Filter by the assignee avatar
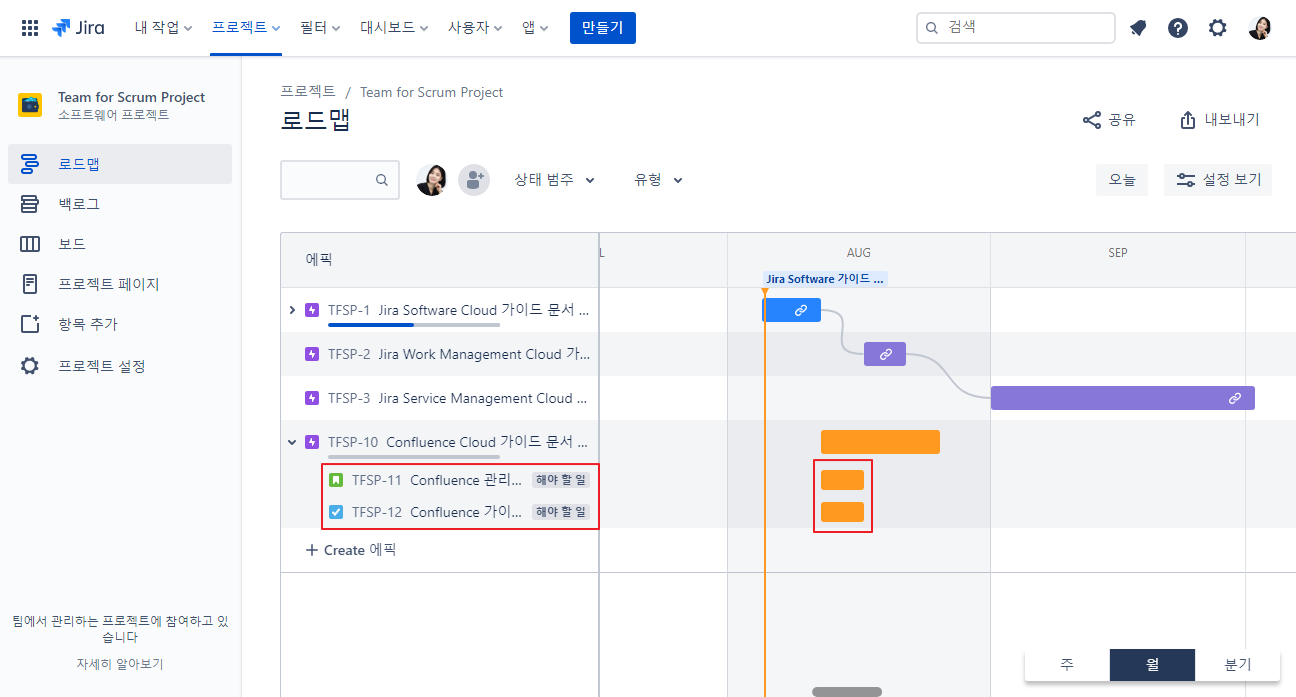The image size is (1296, 697). tap(432, 180)
